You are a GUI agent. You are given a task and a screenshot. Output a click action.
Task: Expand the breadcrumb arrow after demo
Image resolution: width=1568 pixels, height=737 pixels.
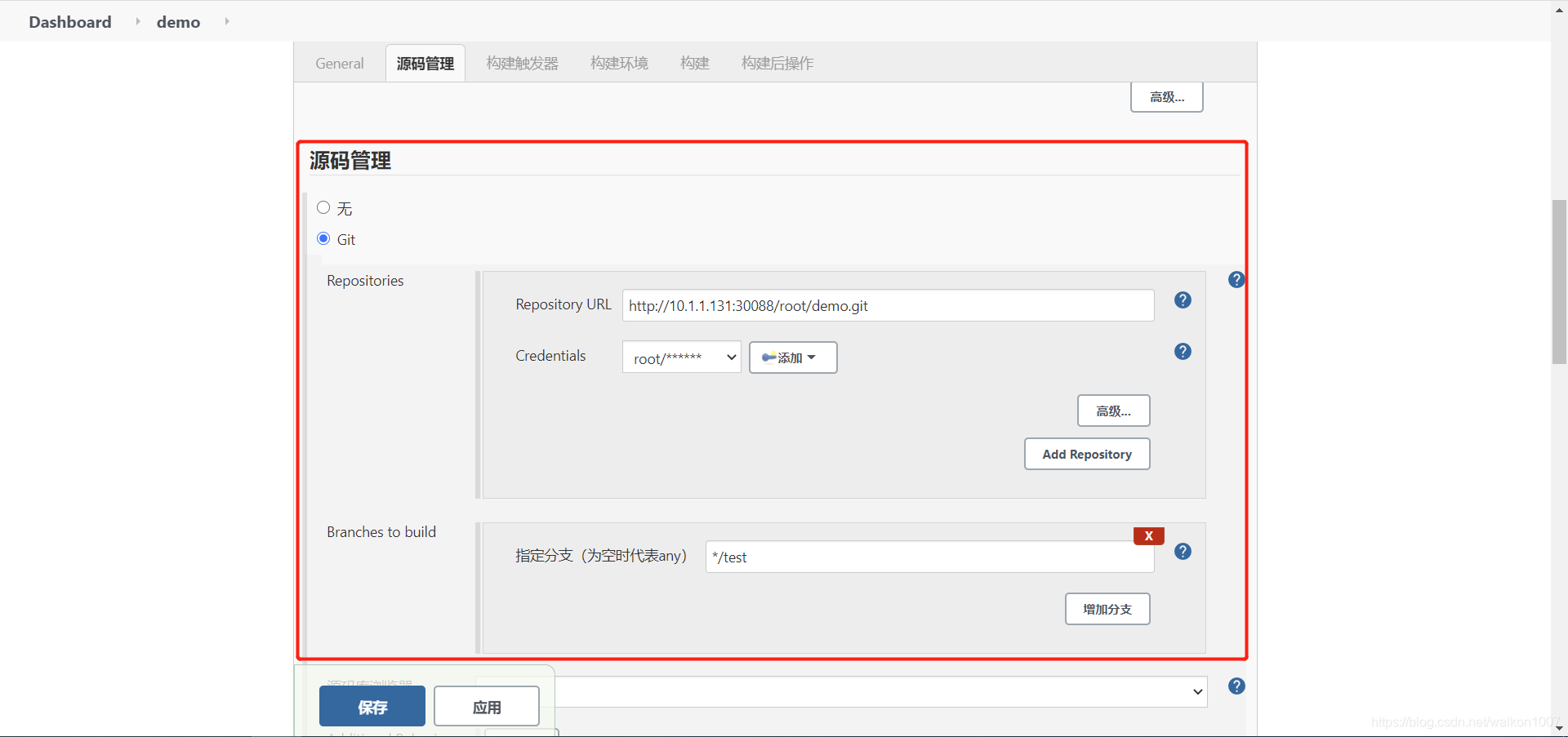click(226, 21)
